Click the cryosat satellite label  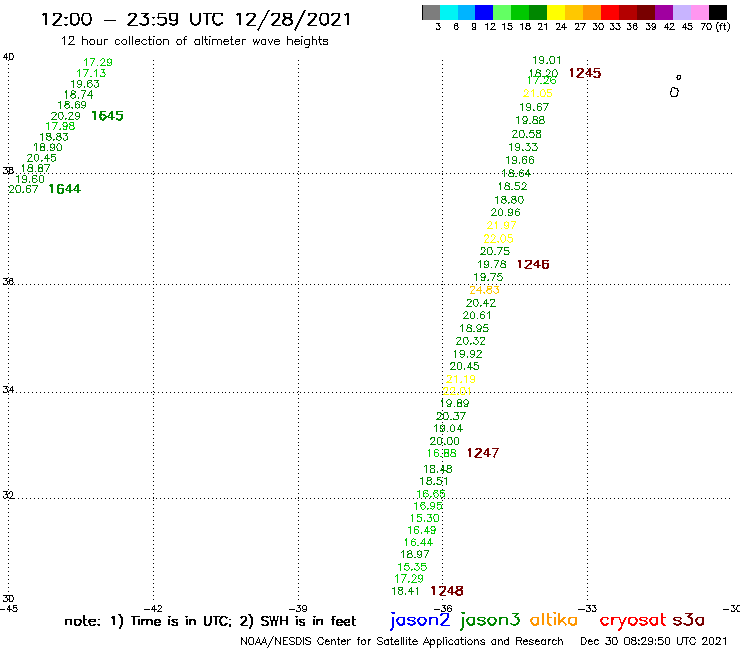pos(632,620)
